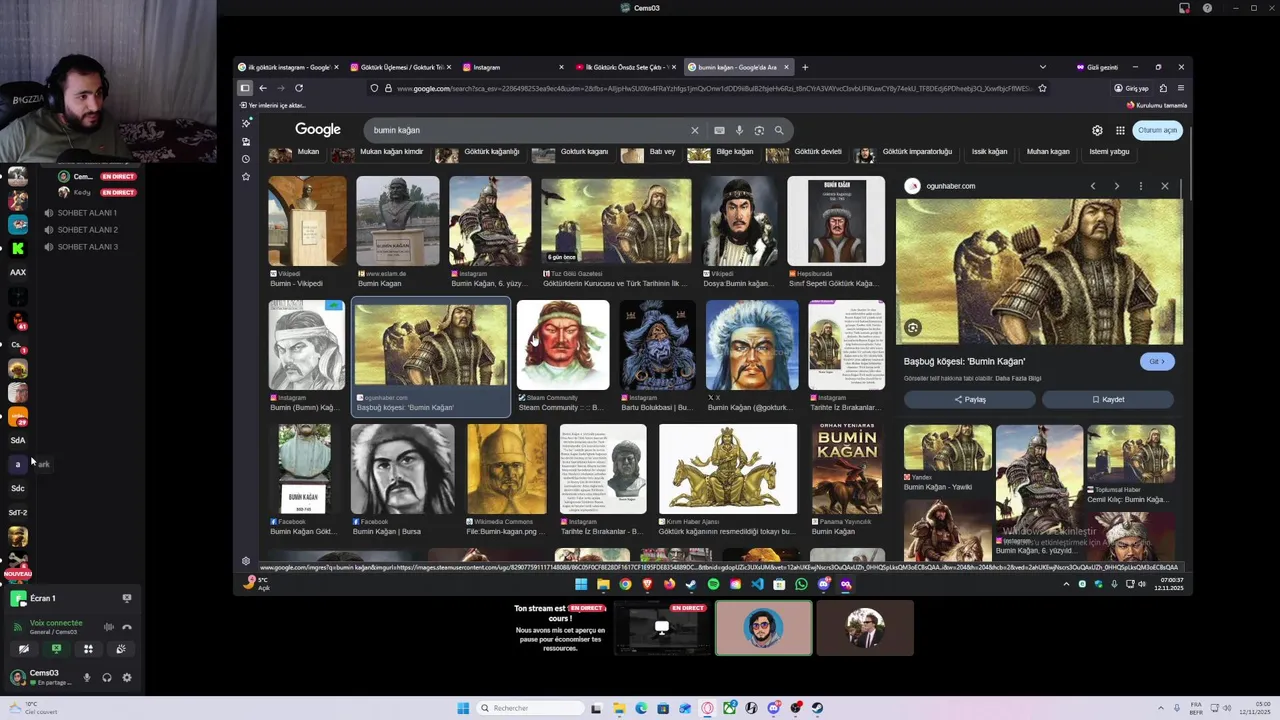
Task: Toggle Discord camera in voice panel
Action: (24, 649)
